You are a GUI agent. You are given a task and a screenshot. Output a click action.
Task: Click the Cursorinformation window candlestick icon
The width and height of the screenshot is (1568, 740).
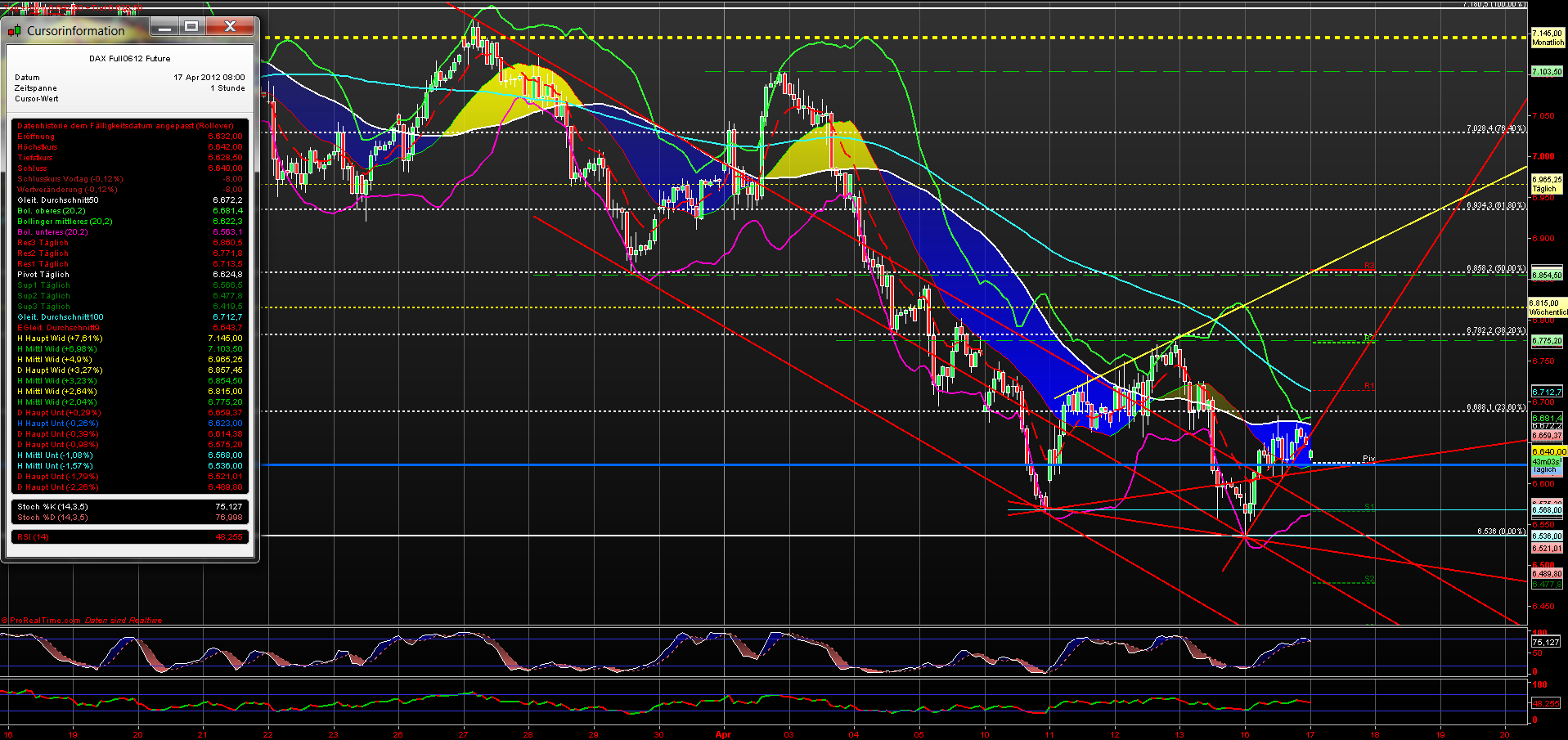[14, 31]
